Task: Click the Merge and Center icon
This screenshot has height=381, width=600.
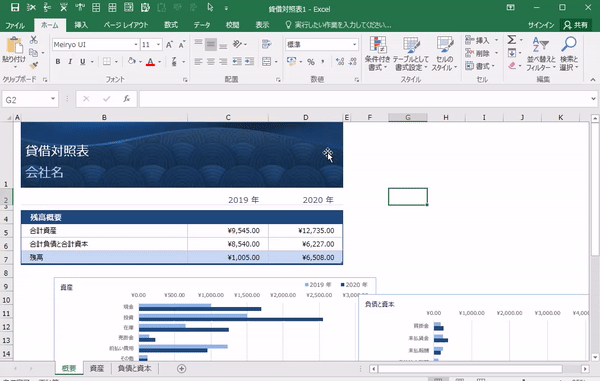Action: (x=267, y=62)
